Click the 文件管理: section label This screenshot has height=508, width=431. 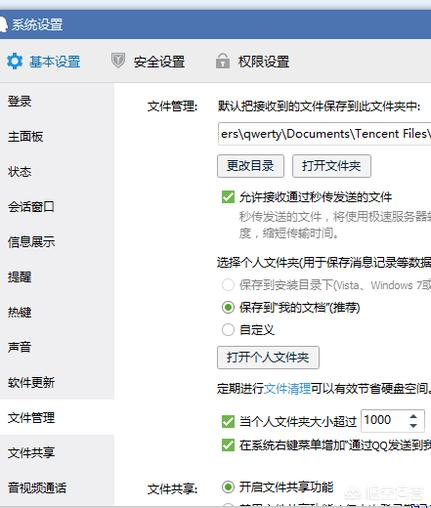[x=172, y=107]
